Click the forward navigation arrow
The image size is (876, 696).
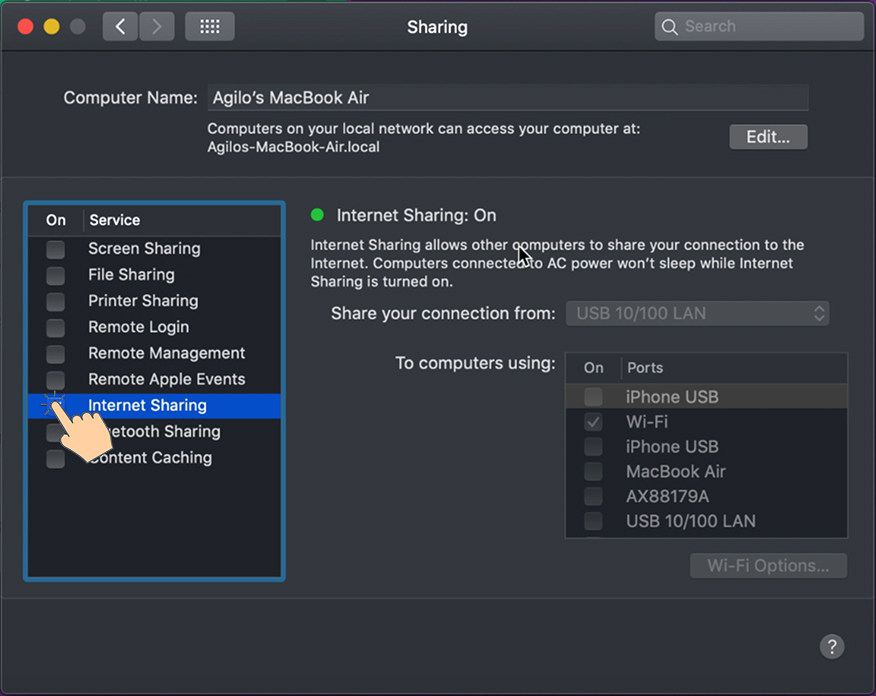156,26
